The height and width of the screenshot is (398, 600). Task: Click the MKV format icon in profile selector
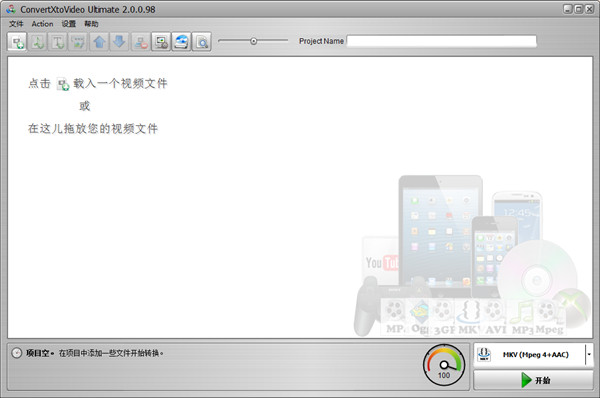[484, 354]
